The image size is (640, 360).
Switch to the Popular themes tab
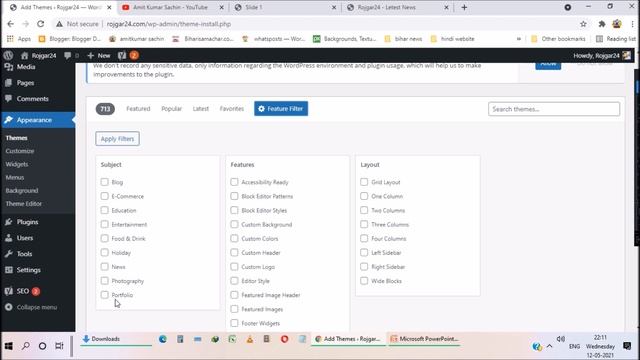tap(171, 109)
